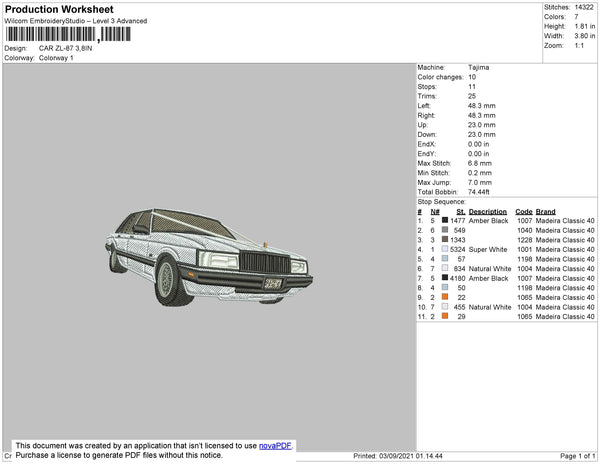
Task: Click the Page 1 of 1 indicator
Action: tap(575, 456)
